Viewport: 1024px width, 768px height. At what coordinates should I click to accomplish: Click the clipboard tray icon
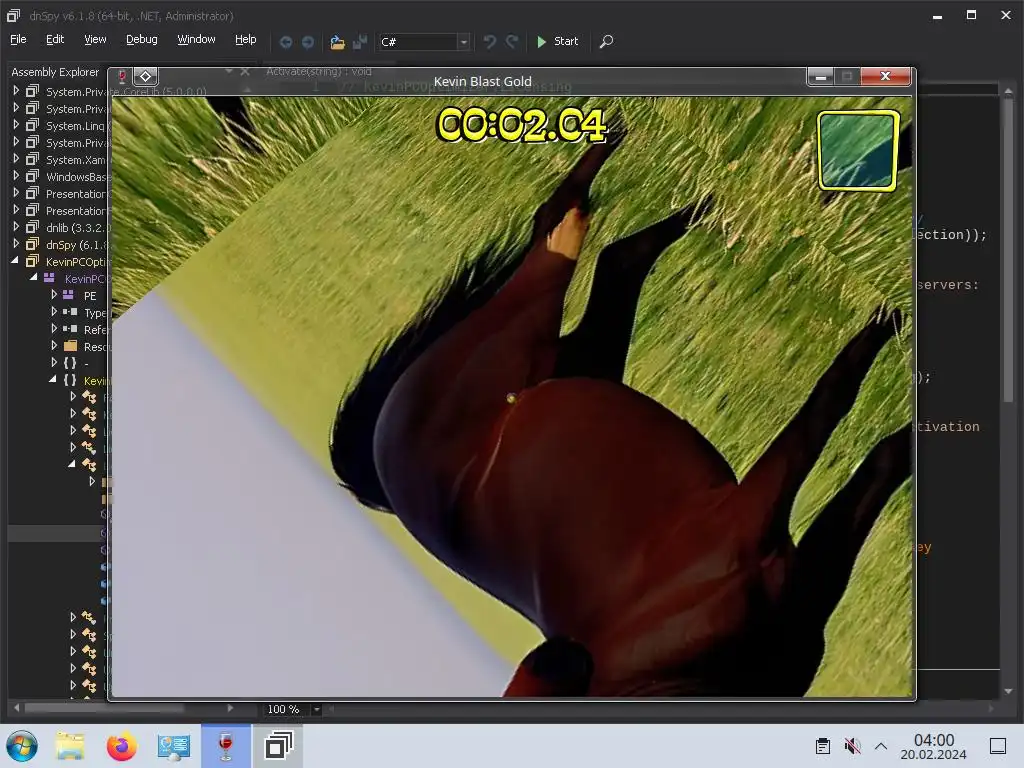(823, 746)
